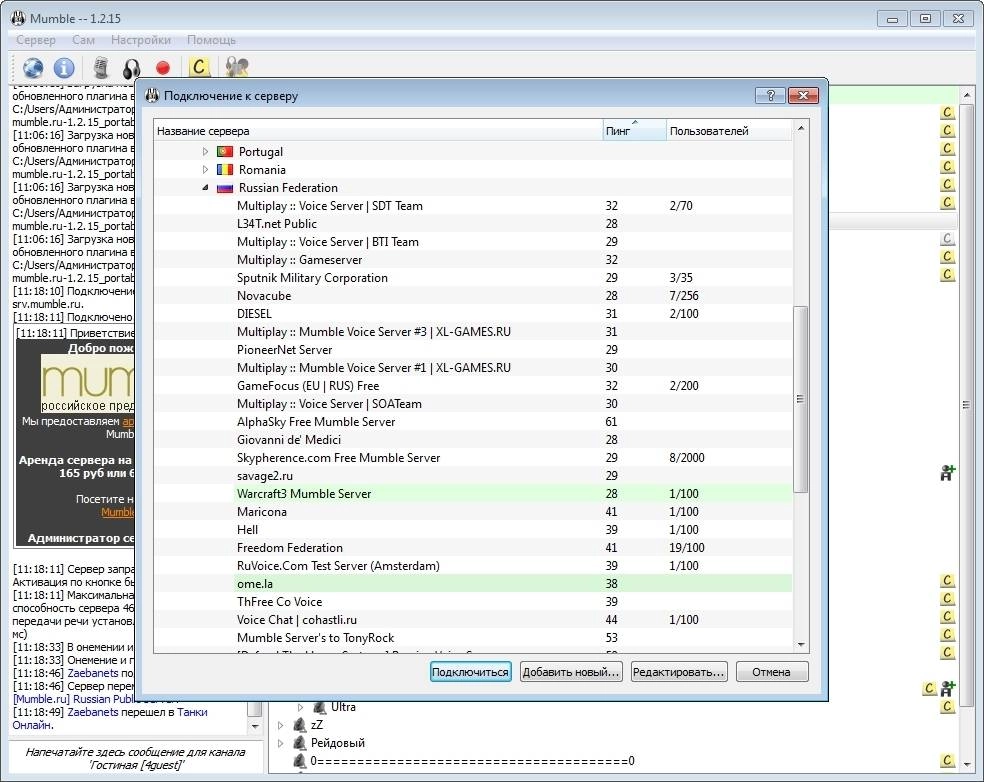This screenshot has height=782, width=984.
Task: Click the server list scroll-up arrow
Action: point(801,128)
